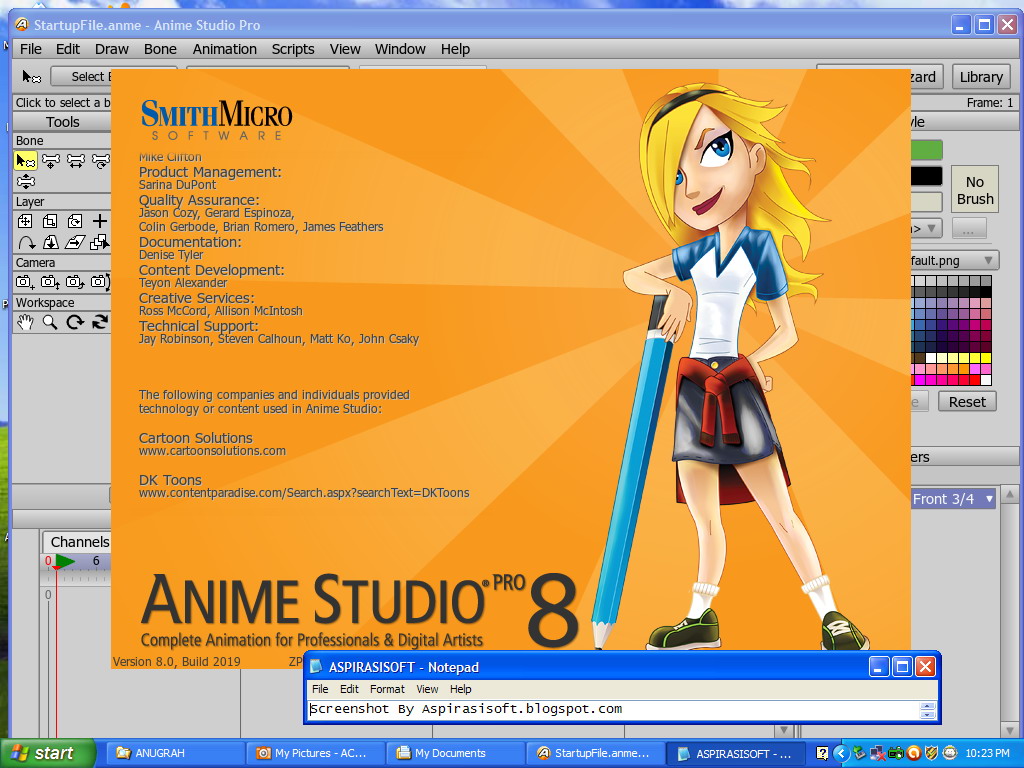Open the Draw menu

(112, 49)
